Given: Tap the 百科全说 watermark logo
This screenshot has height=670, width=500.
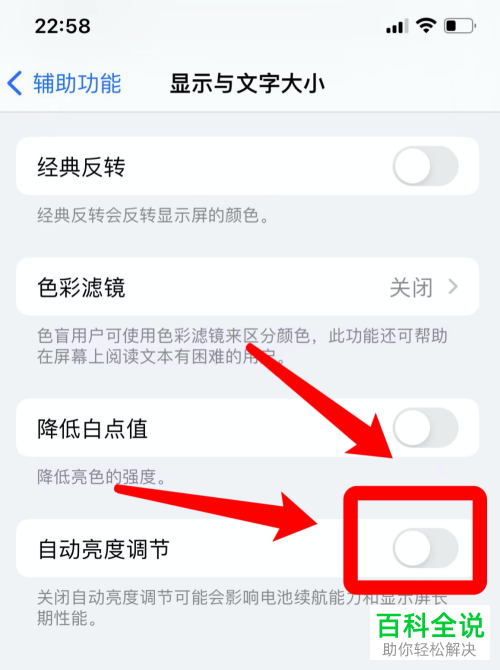Looking at the screenshot, I should [430, 634].
